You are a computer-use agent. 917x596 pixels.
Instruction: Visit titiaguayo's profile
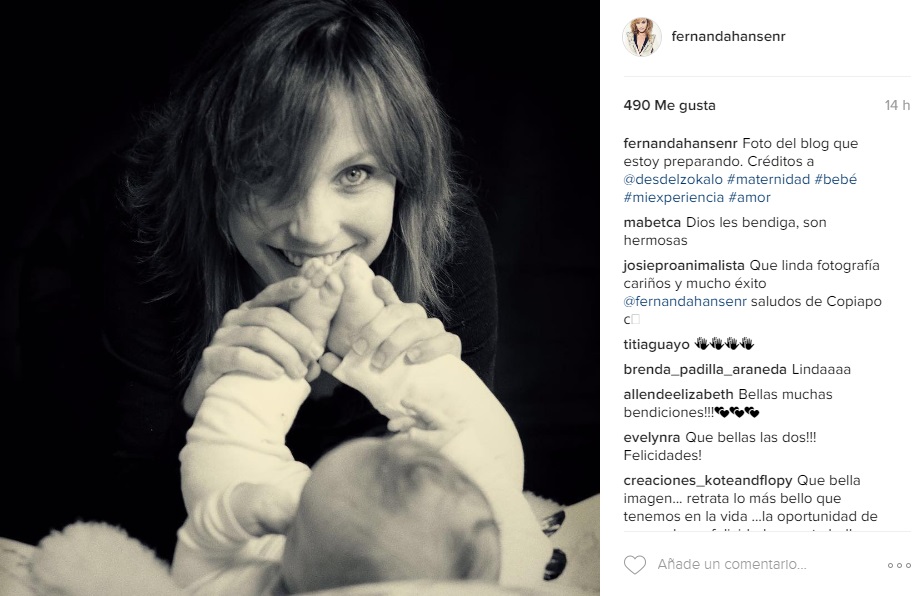656,344
